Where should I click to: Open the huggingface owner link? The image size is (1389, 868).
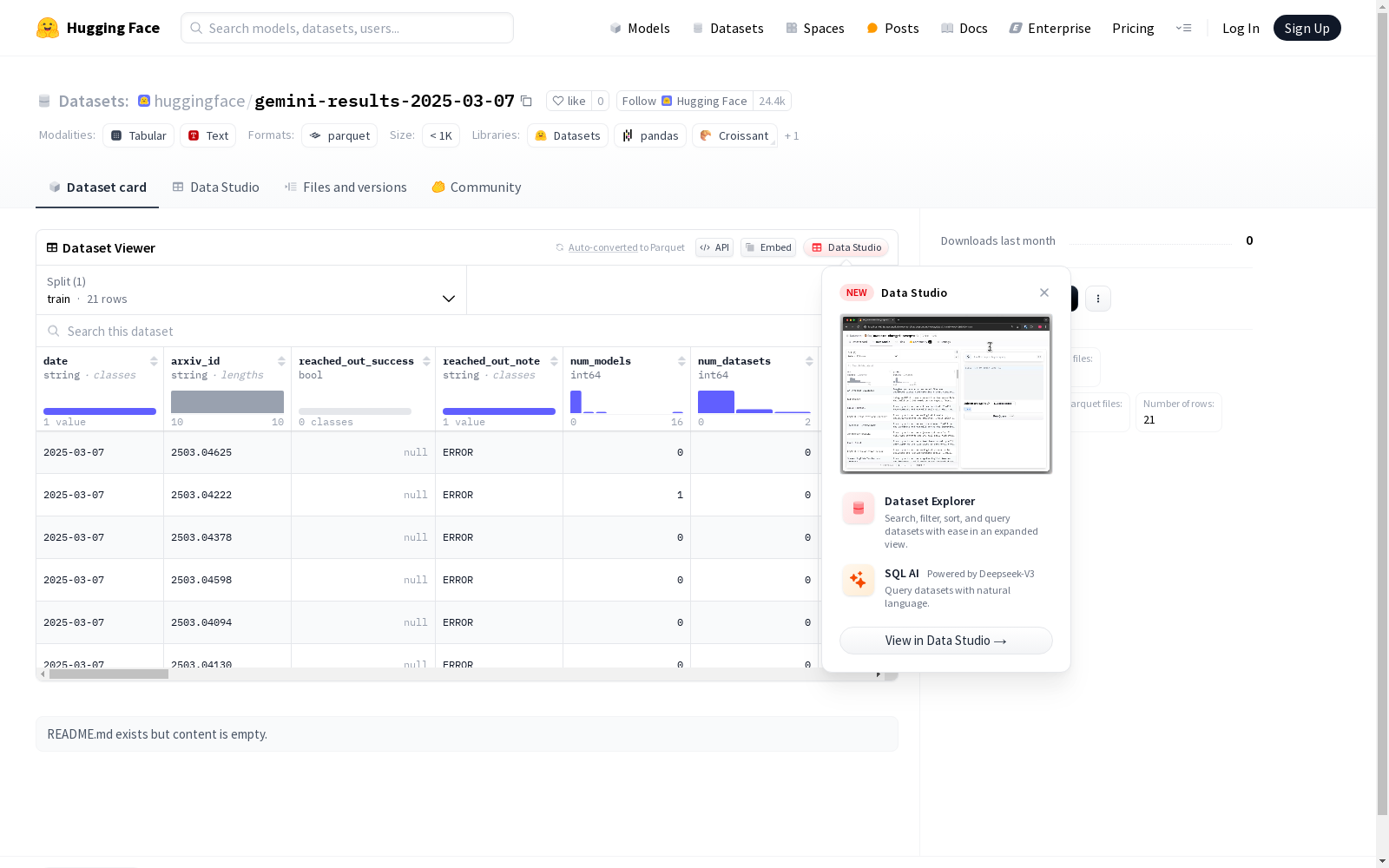[200, 101]
